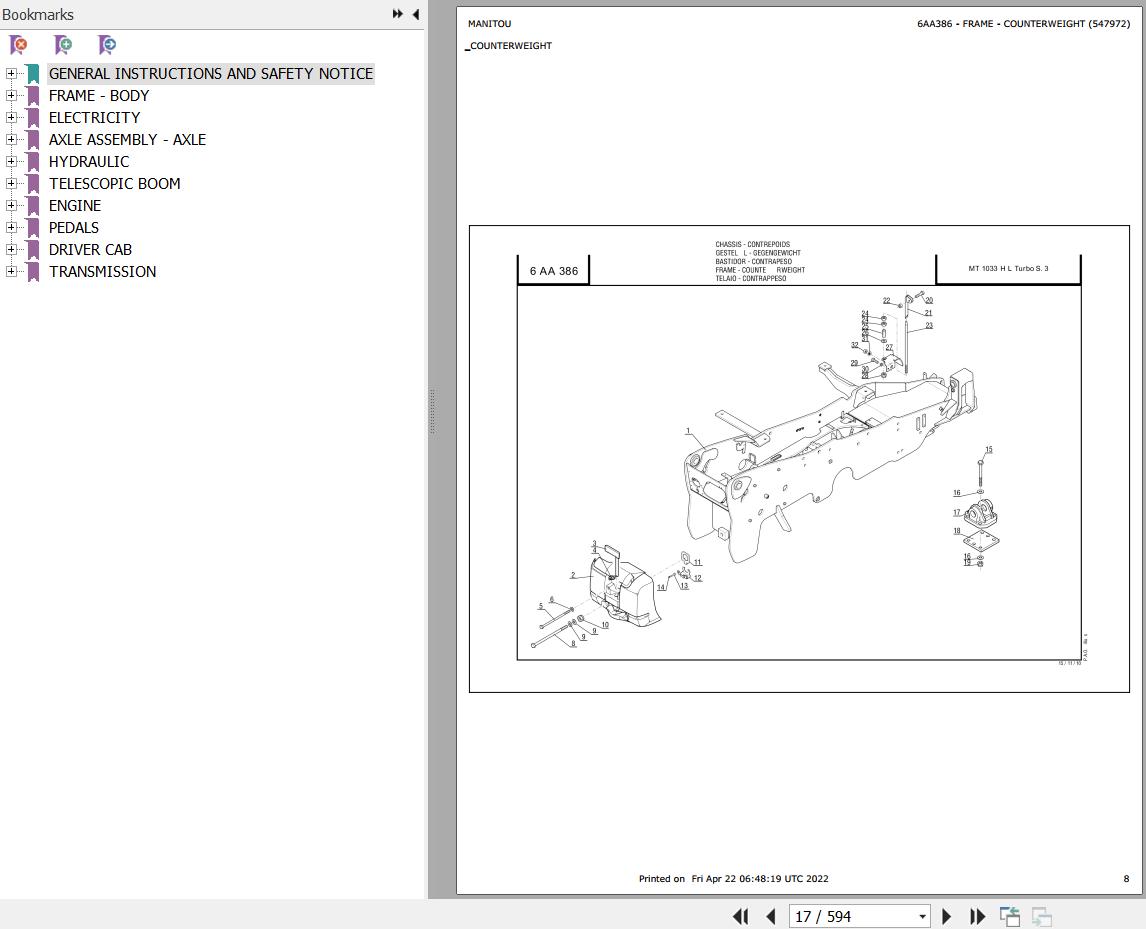Viewport: 1146px width, 929px height.
Task: Add a new bookmark
Action: (x=62, y=45)
